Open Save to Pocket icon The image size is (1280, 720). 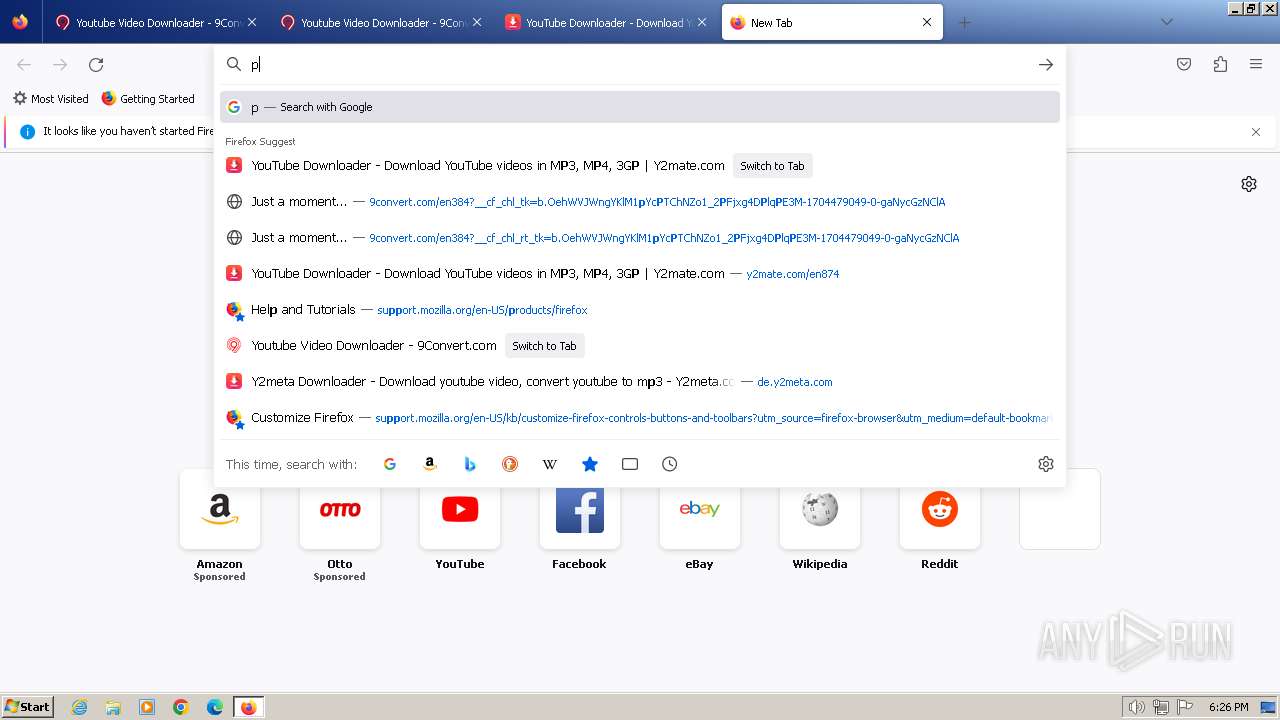(1184, 64)
